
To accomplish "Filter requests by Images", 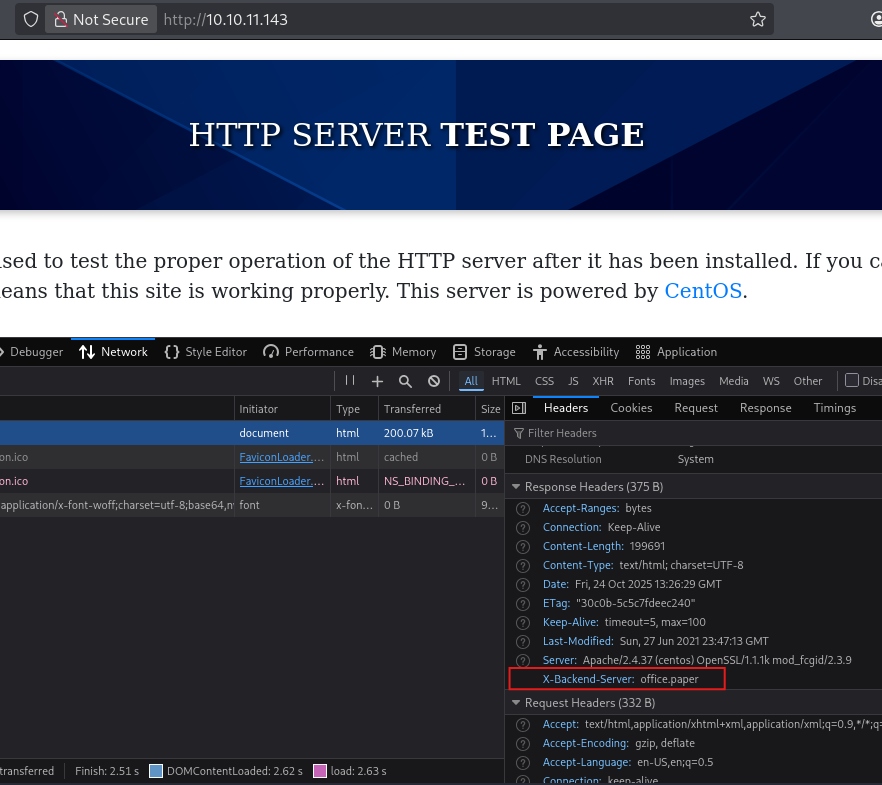I will [x=687, y=381].
